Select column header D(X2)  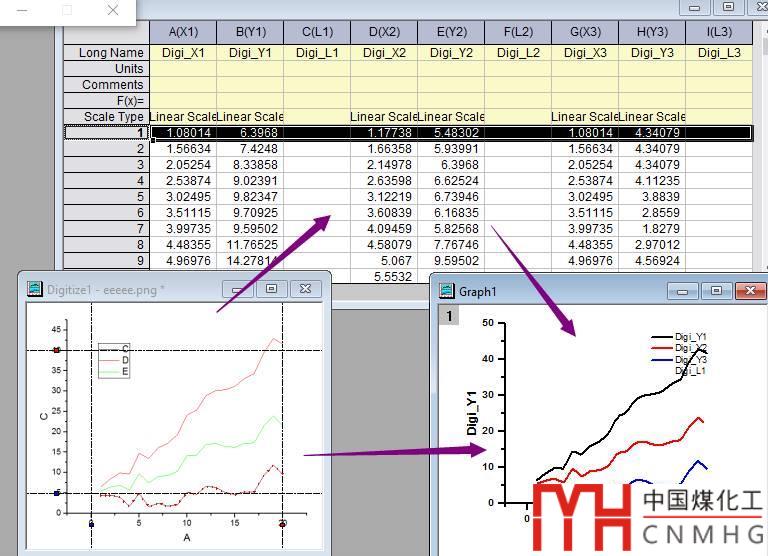pos(384,32)
